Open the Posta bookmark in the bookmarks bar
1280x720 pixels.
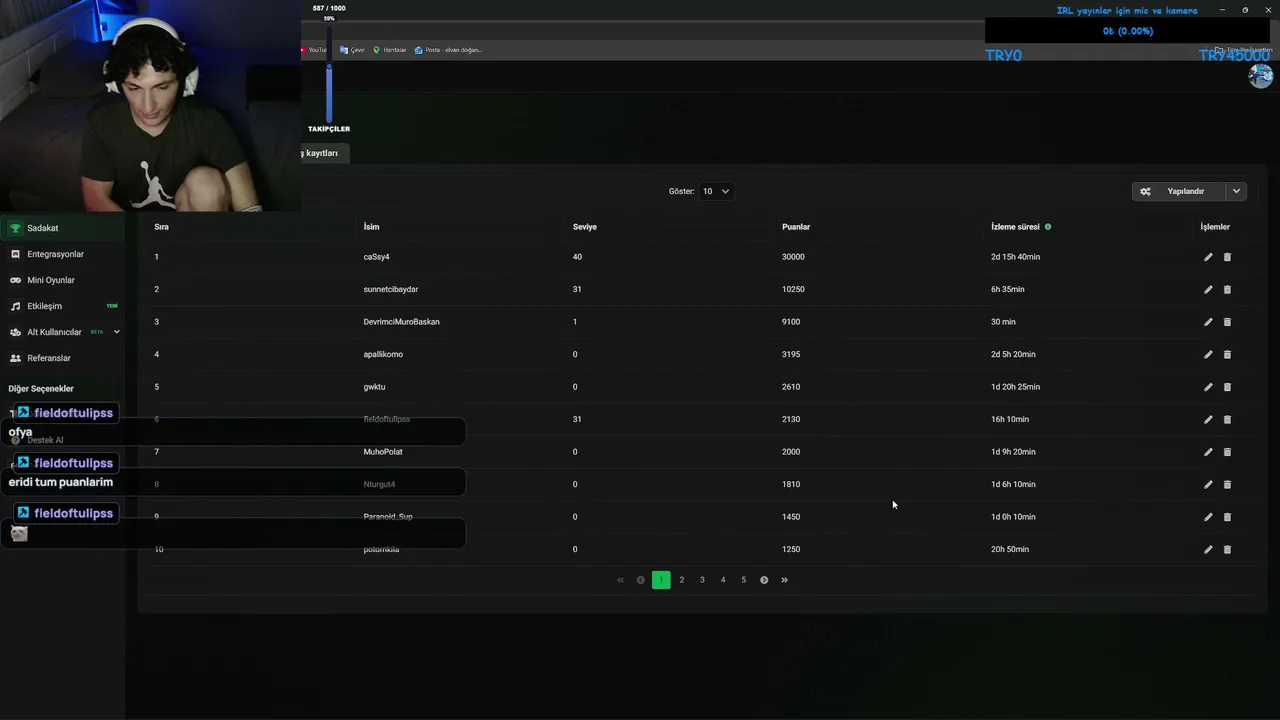point(448,50)
